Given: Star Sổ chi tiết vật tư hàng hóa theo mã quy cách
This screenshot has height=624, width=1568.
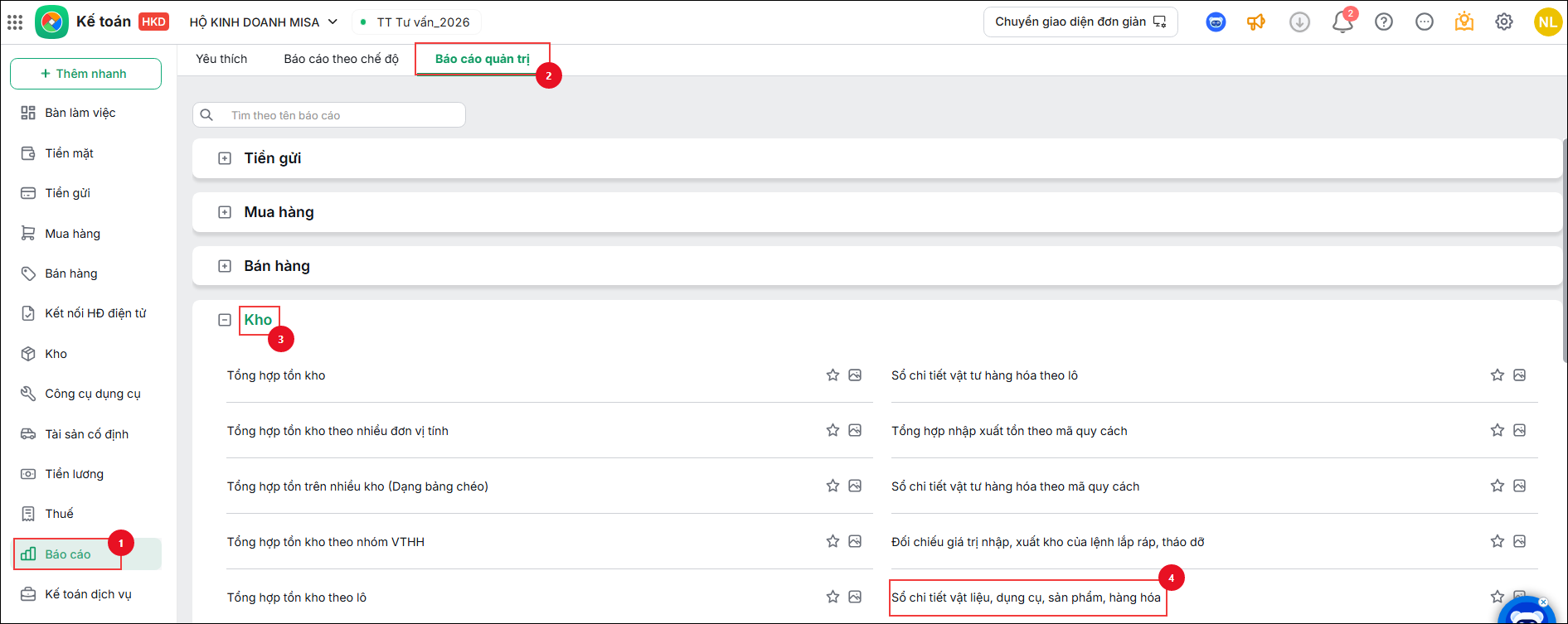Looking at the screenshot, I should [x=1497, y=486].
